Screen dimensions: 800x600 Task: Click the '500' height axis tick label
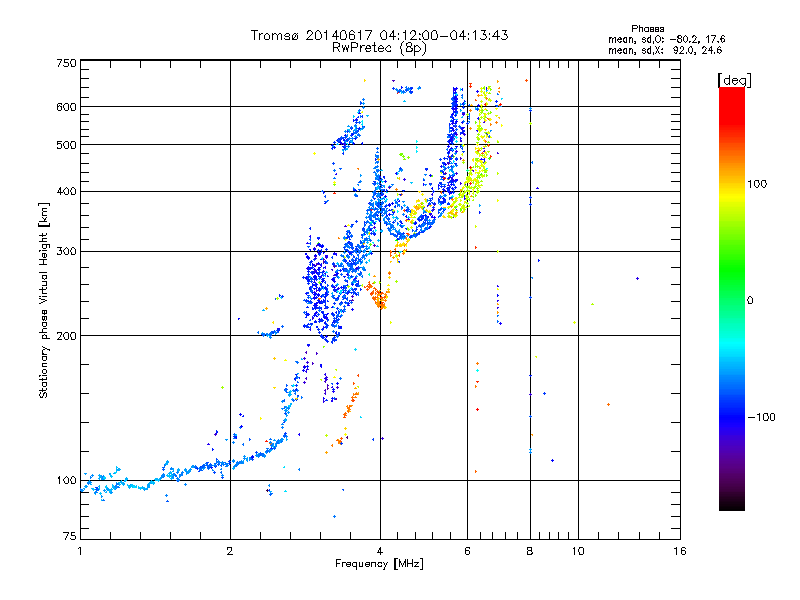pos(66,145)
